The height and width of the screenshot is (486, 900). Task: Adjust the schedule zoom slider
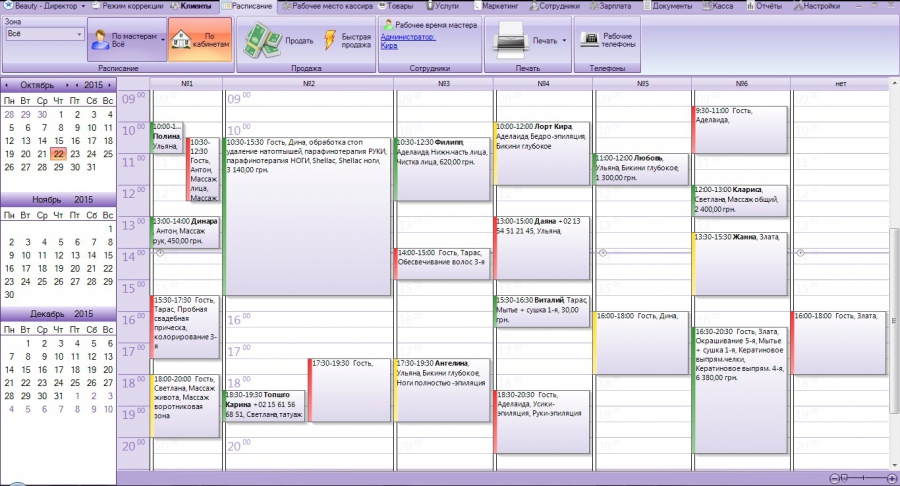click(x=844, y=478)
